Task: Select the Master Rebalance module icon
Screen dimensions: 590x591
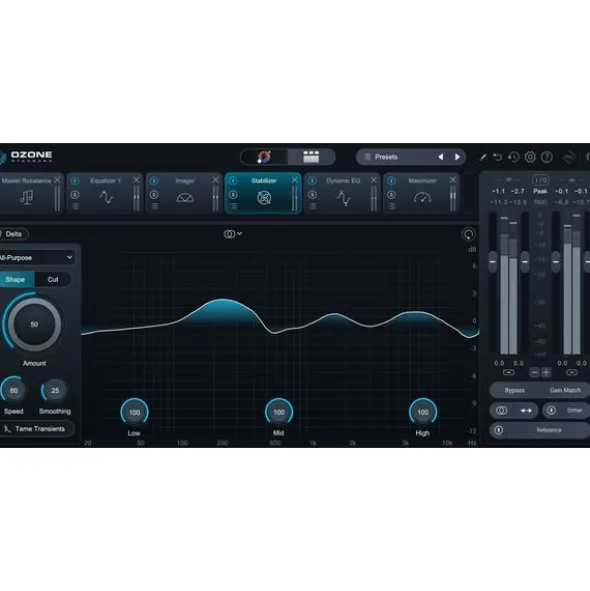Action: point(26,197)
